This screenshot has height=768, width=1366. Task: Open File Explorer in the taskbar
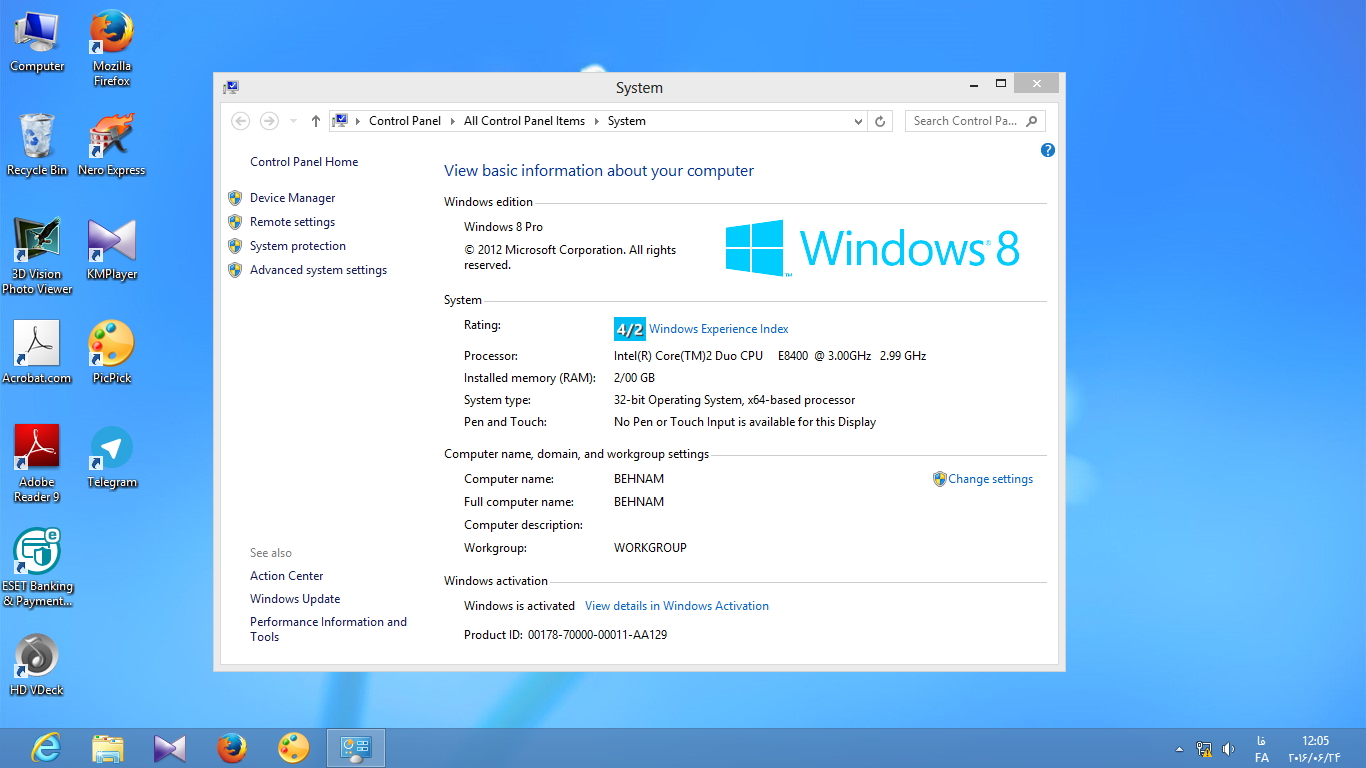point(108,747)
